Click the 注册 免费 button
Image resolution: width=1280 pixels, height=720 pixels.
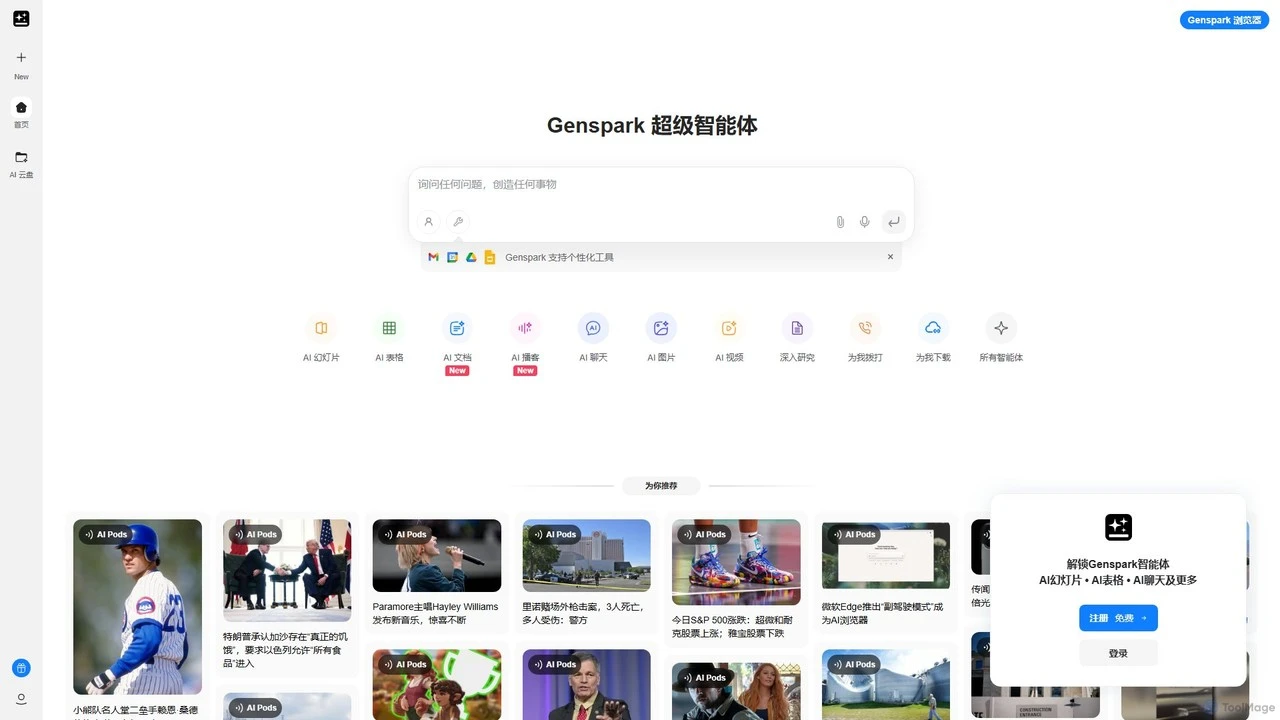(1118, 618)
